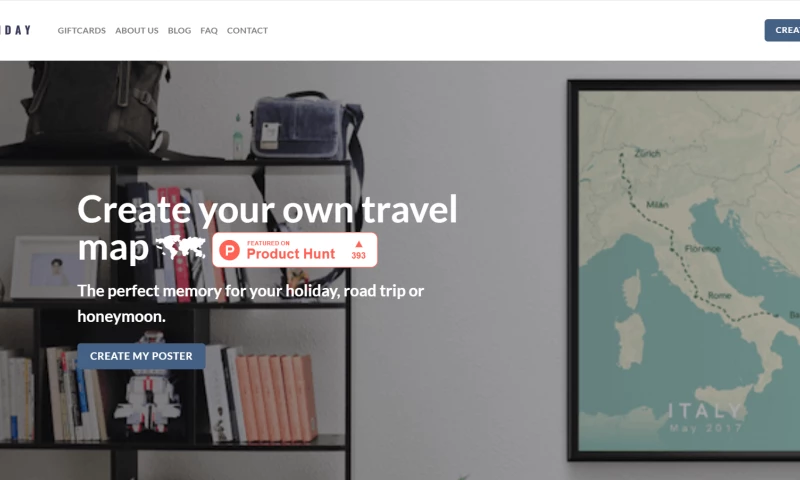Viewport: 800px width, 480px height.
Task: Open the Featured on Product Hunt badge
Action: 295,250
